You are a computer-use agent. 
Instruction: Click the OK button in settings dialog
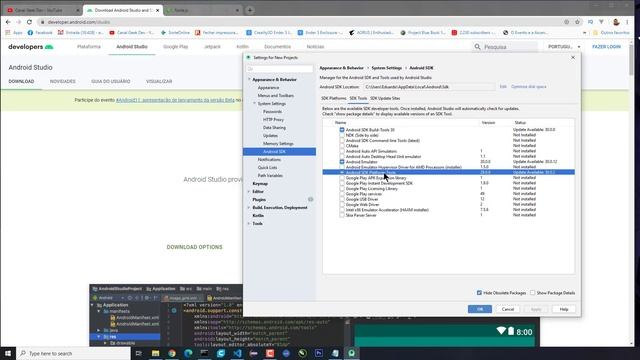480,309
